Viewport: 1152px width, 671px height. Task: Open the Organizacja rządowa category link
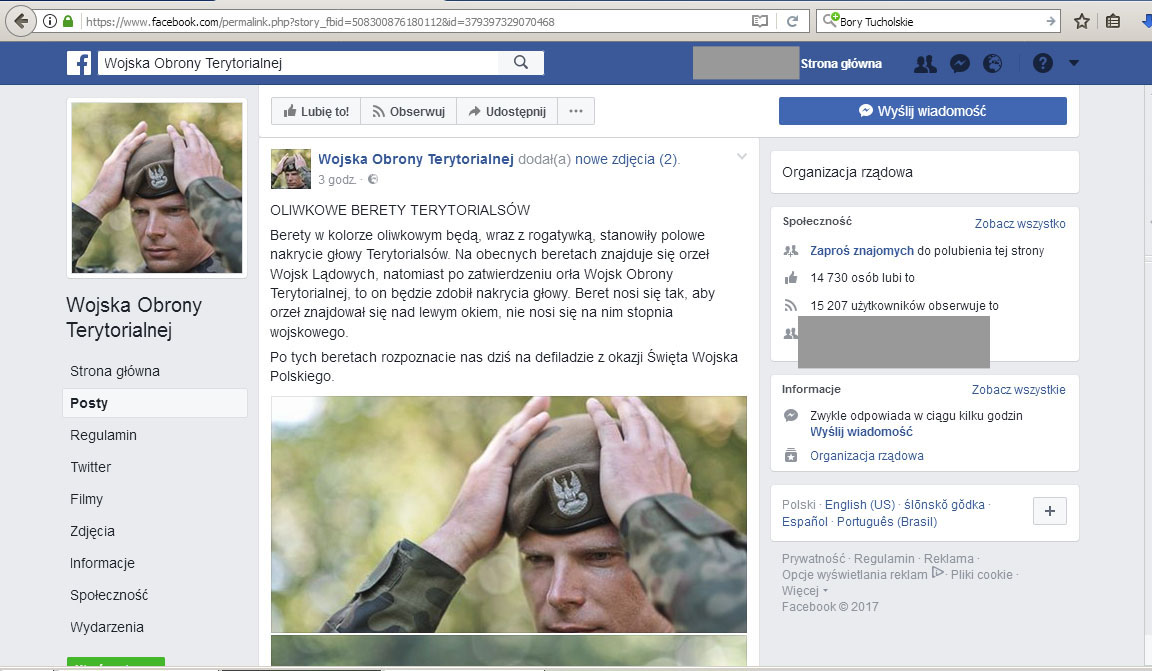[867, 456]
